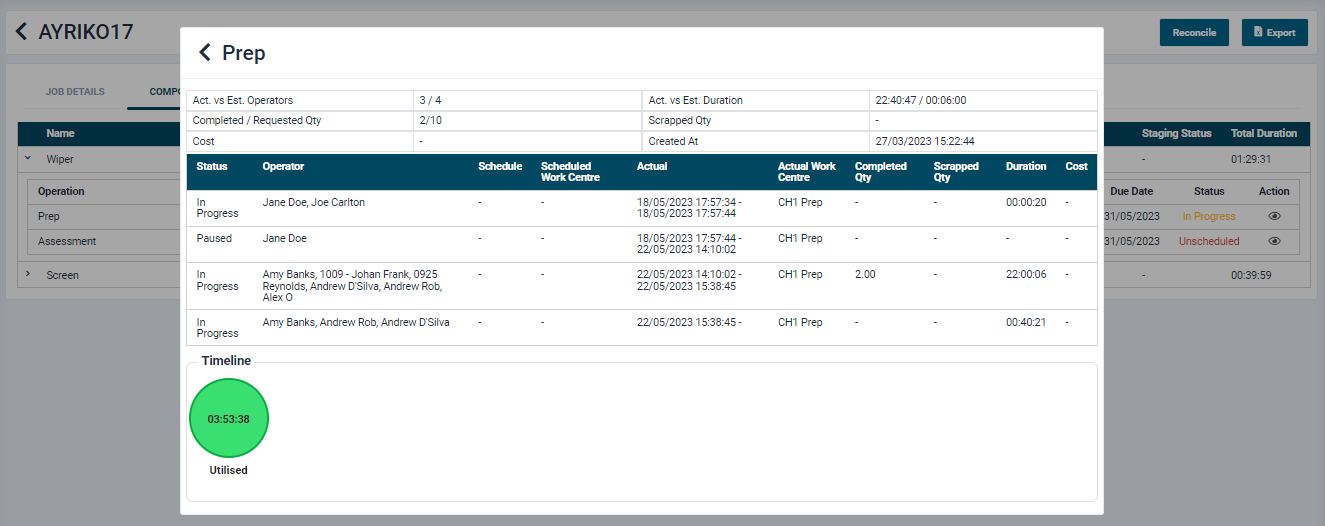The image size is (1325, 526).
Task: Click the Completed Qty column header
Action: click(x=880, y=172)
